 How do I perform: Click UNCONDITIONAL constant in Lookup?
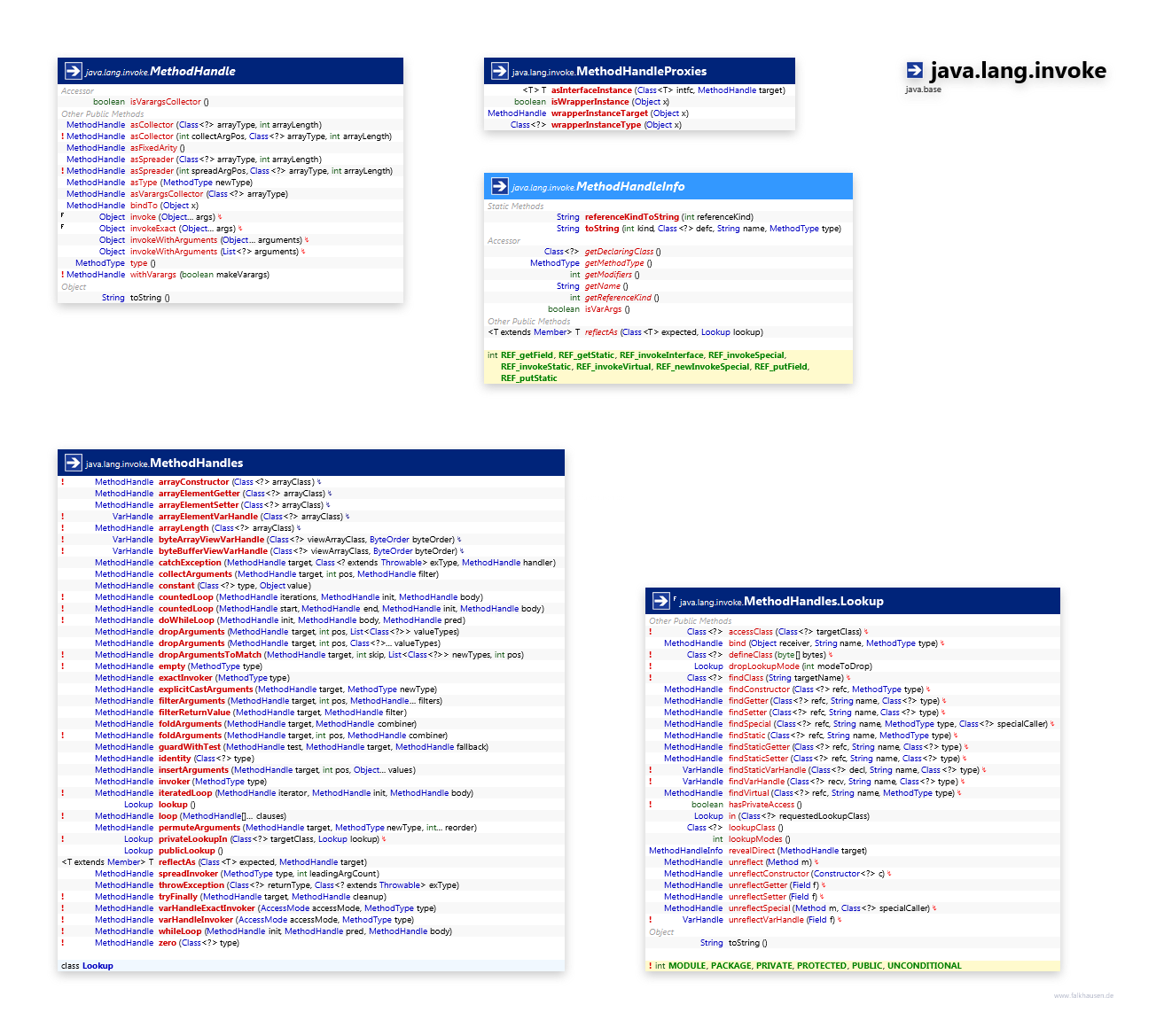[x=924, y=966]
